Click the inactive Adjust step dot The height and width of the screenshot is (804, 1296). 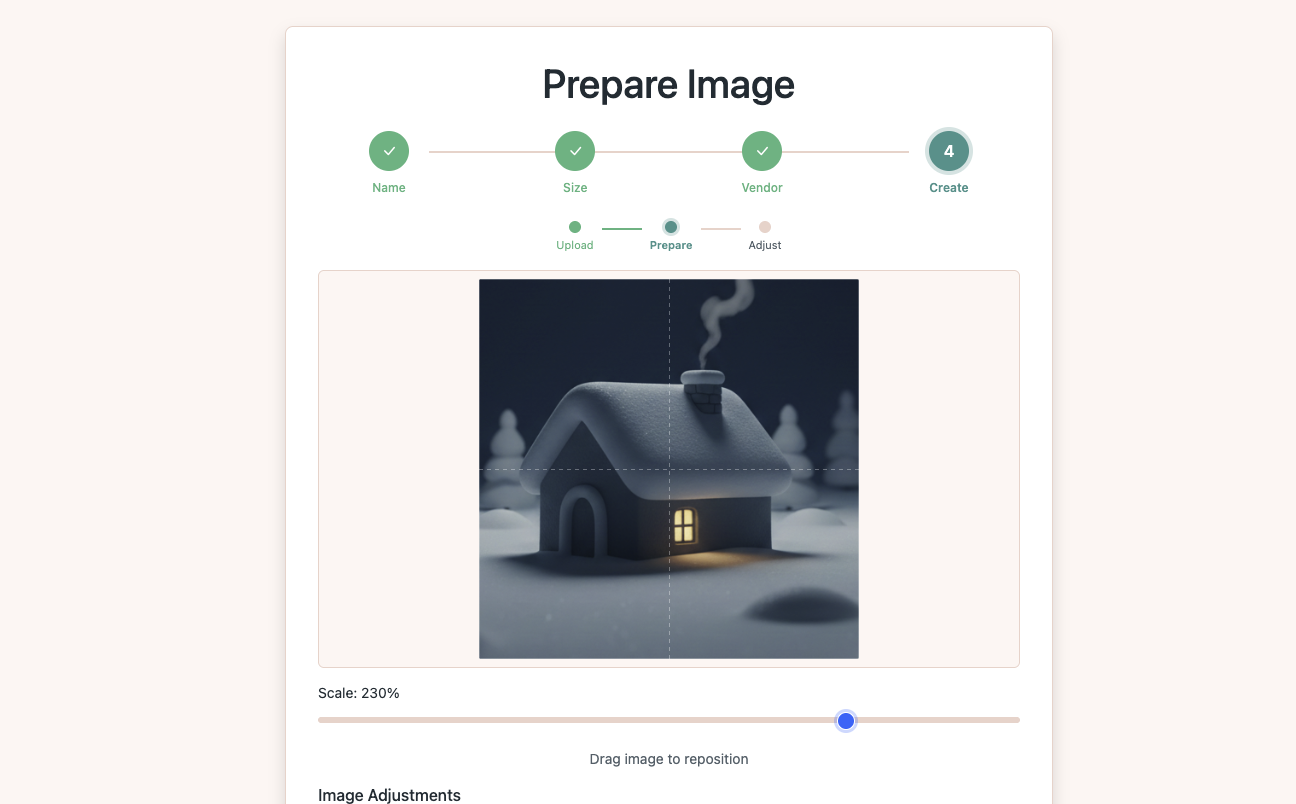[x=765, y=227]
